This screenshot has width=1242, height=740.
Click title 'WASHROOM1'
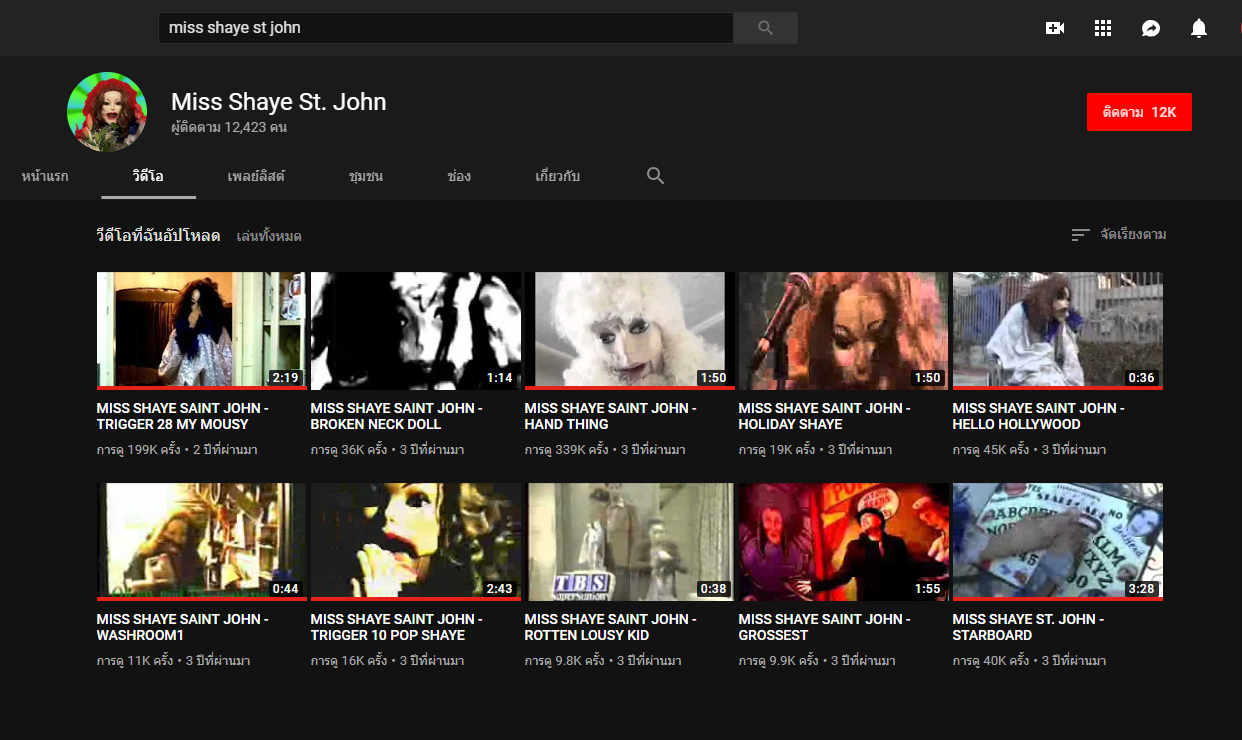139,635
